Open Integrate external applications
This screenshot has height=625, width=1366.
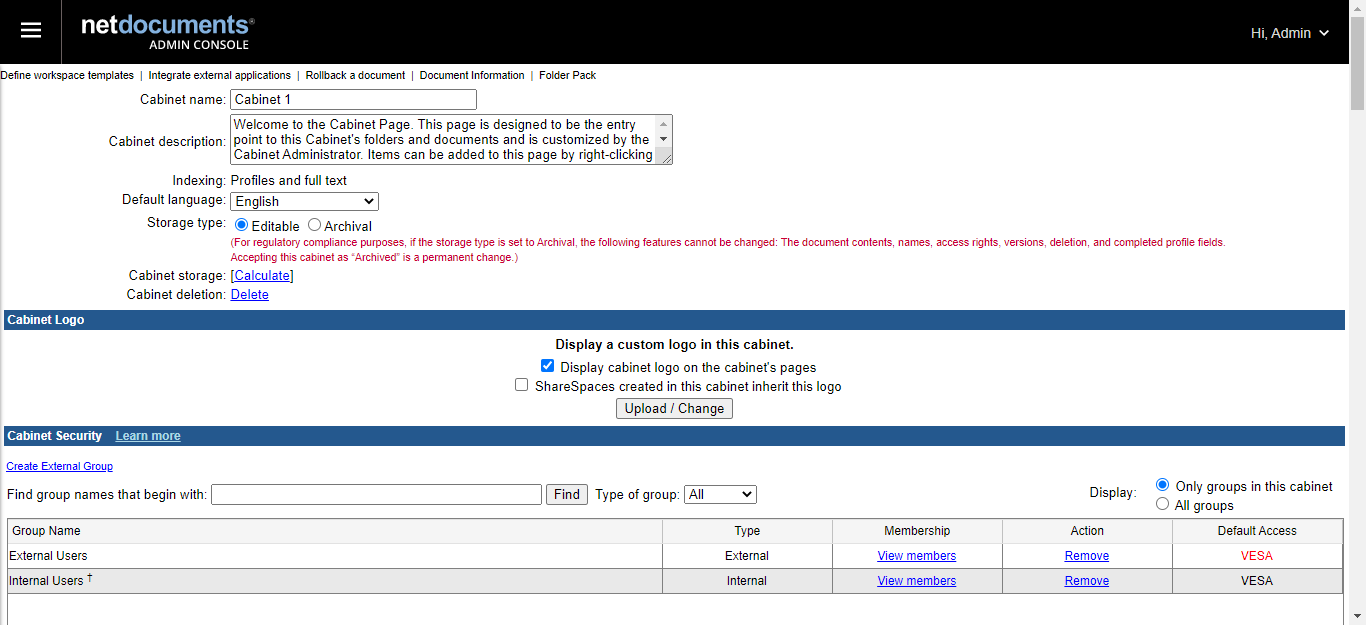[x=220, y=75]
